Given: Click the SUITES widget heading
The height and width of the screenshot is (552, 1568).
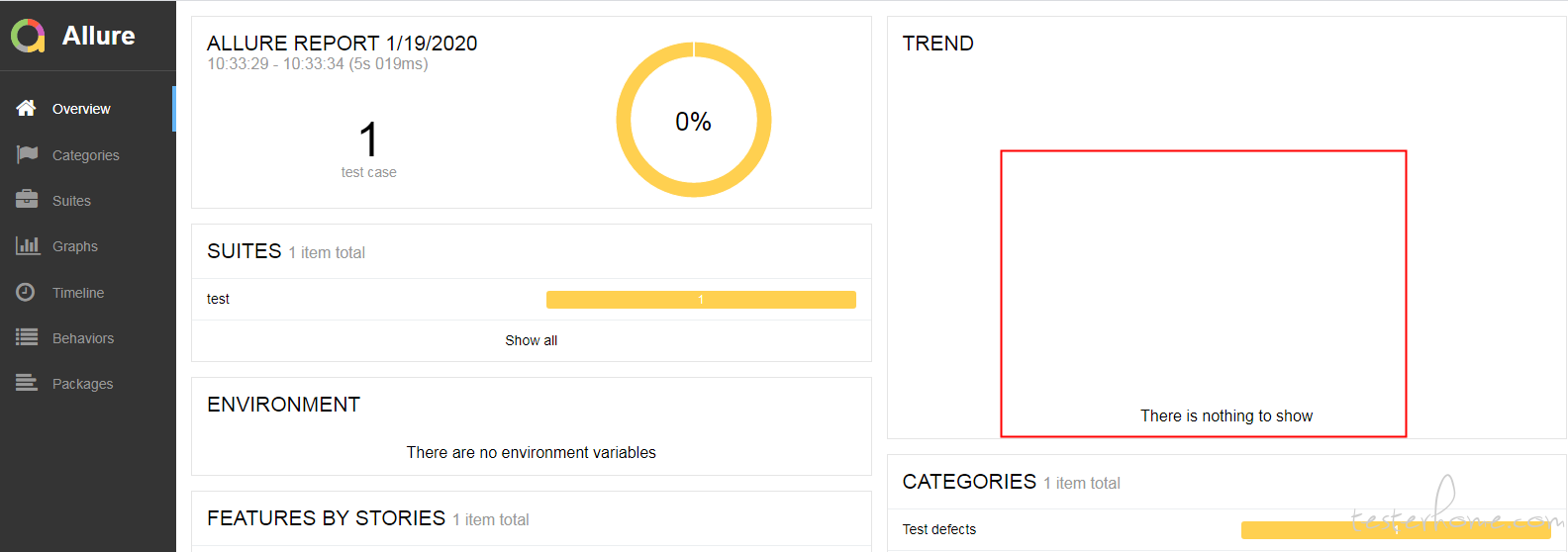Looking at the screenshot, I should point(245,251).
